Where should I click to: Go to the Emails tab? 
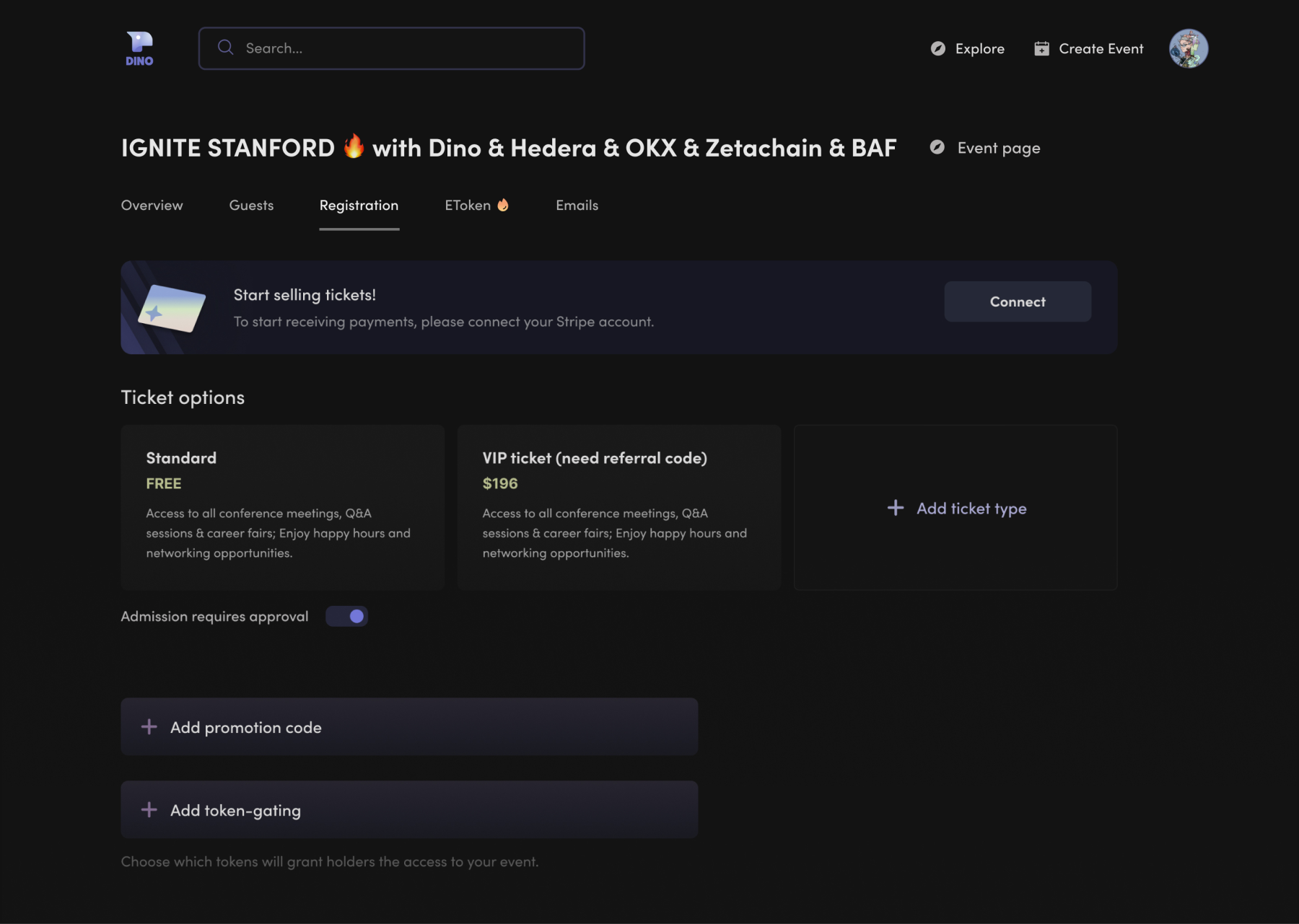pyautogui.click(x=577, y=206)
